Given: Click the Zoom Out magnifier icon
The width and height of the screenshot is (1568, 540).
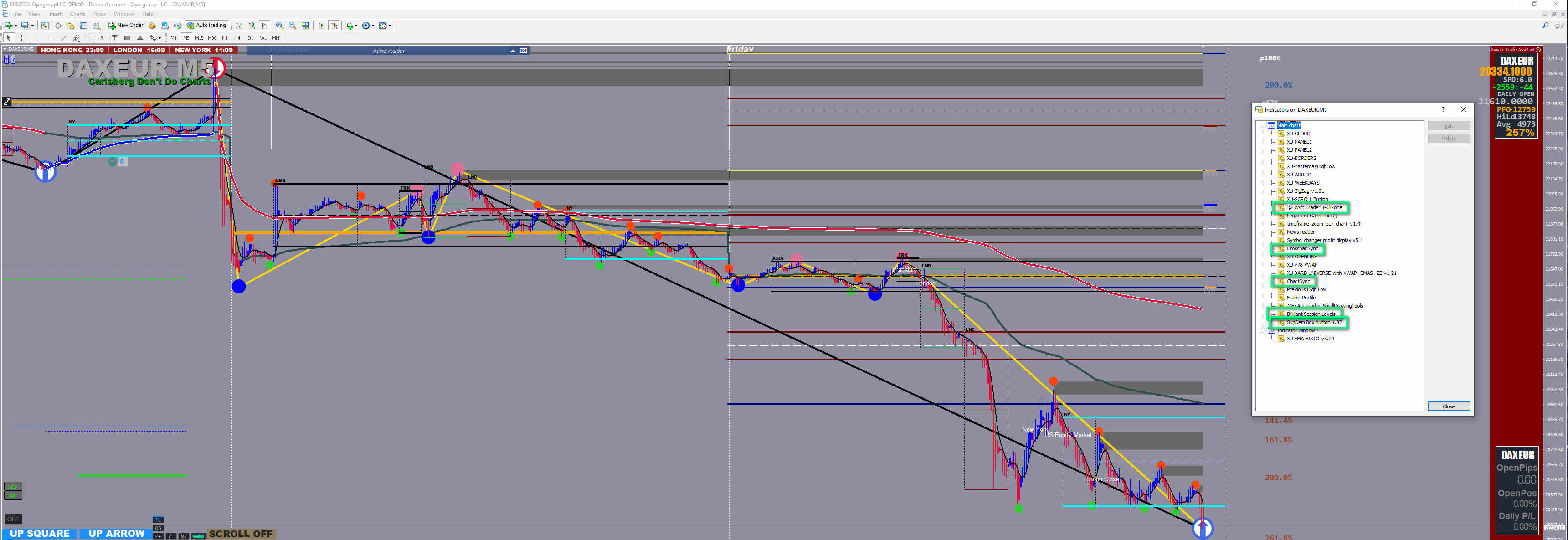Looking at the screenshot, I should pos(292,26).
